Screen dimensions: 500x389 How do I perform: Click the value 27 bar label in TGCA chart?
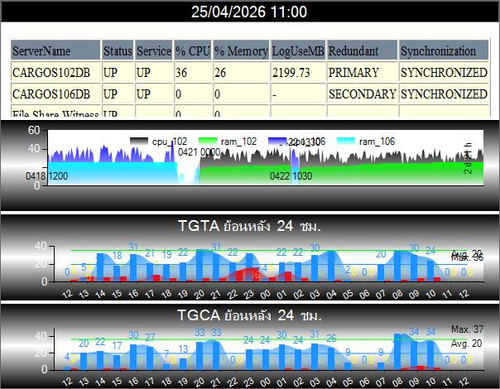click(150, 337)
